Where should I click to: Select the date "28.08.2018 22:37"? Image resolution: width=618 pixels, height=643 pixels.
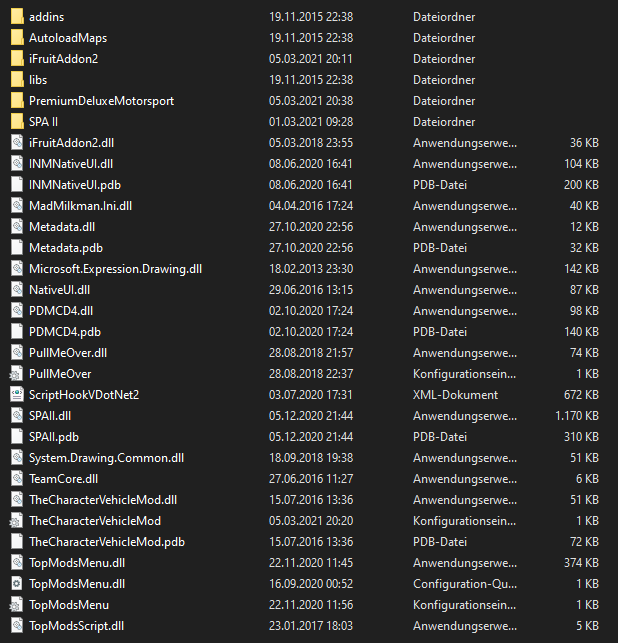[x=311, y=374]
